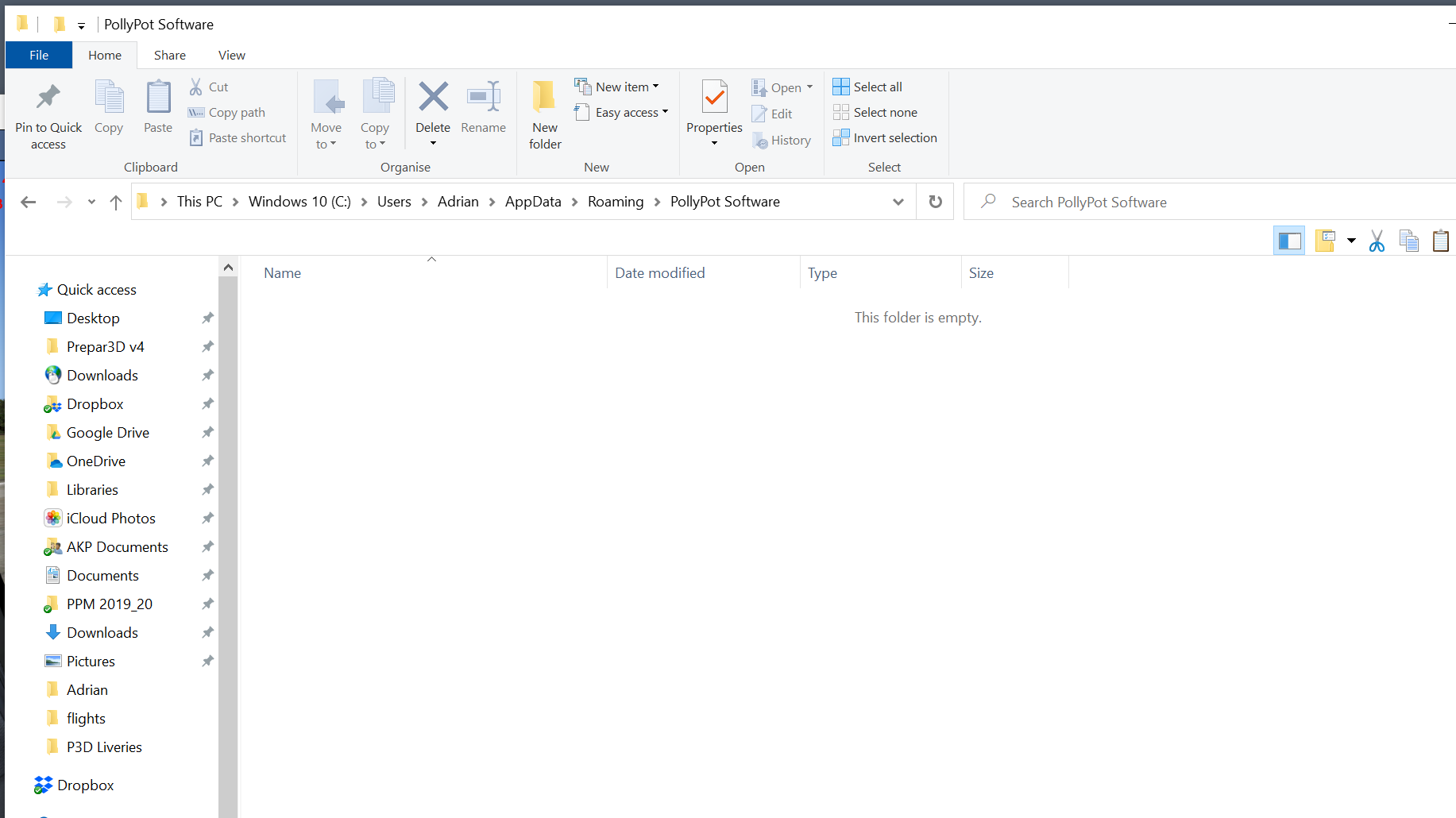The image size is (1456, 818).
Task: Switch to the View ribbon tab
Action: (x=231, y=56)
